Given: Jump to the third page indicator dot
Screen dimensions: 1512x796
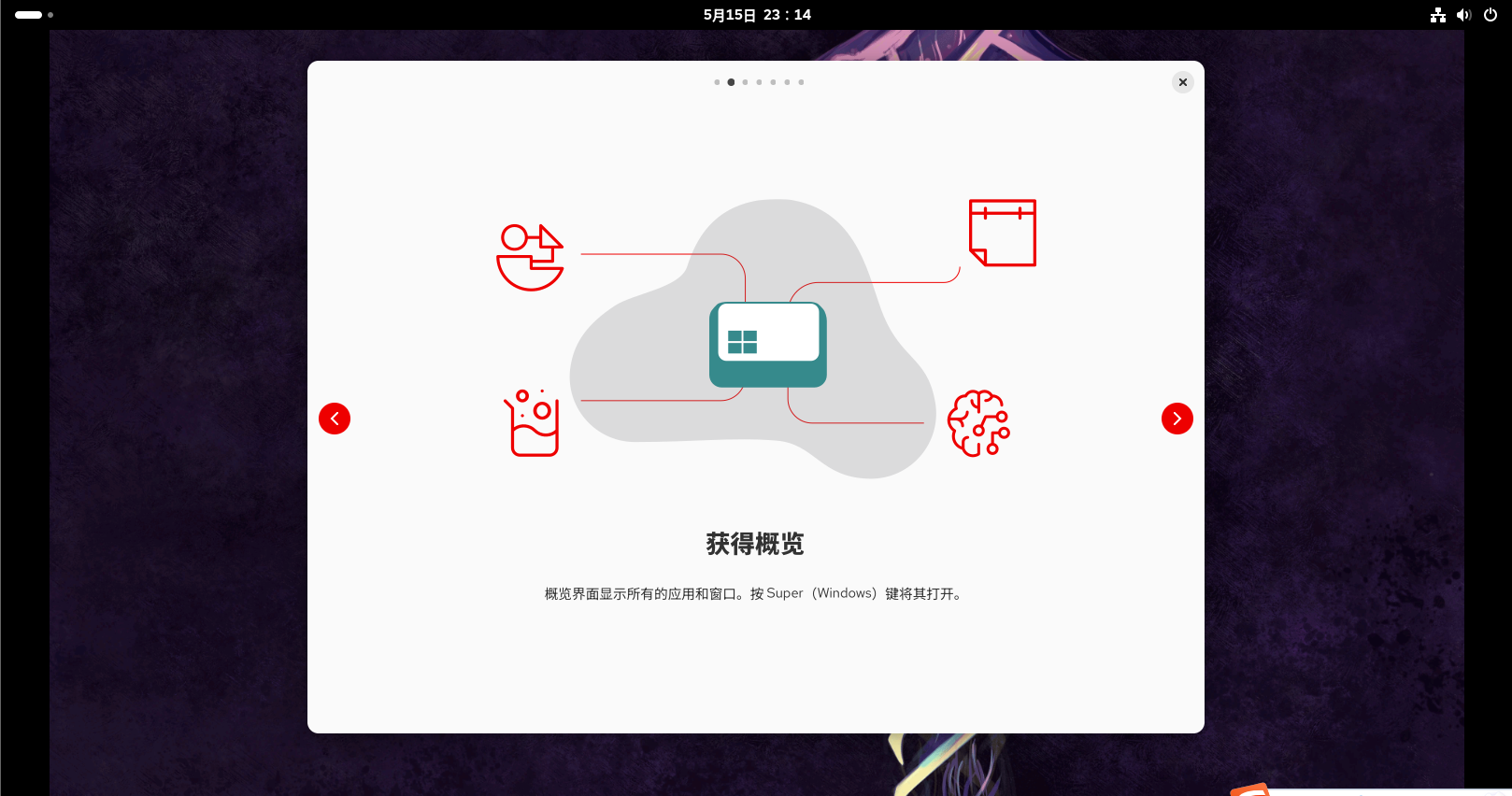Looking at the screenshot, I should point(745,82).
